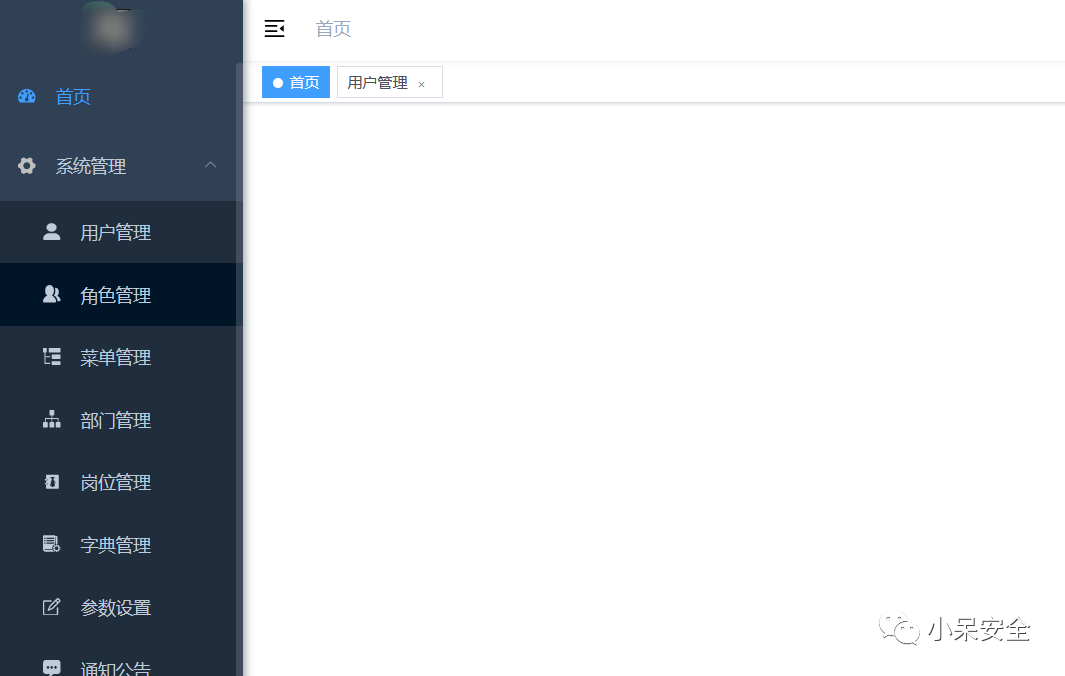Click the people icon beside 角色管理
The height and width of the screenshot is (676, 1065).
(x=52, y=294)
